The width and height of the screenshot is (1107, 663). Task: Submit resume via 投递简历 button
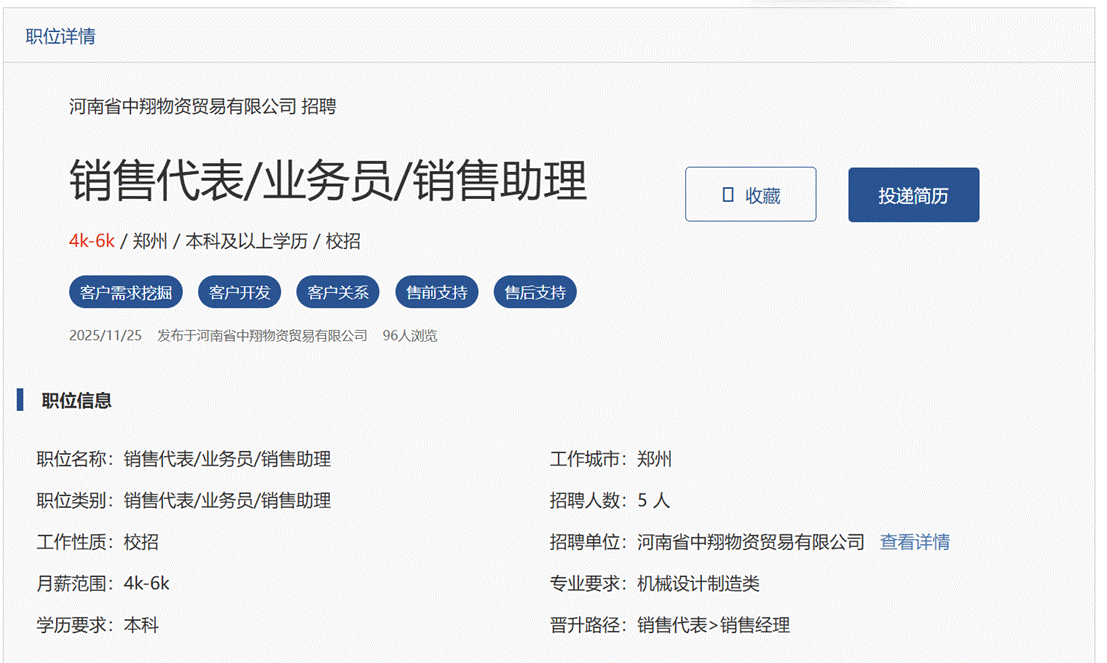click(913, 195)
